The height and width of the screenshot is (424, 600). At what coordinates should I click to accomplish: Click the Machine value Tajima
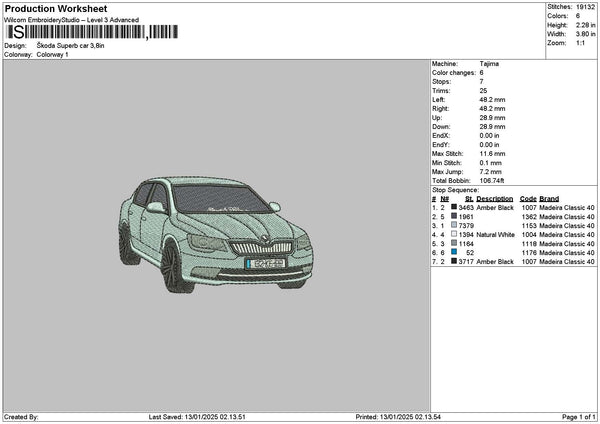(x=489, y=64)
